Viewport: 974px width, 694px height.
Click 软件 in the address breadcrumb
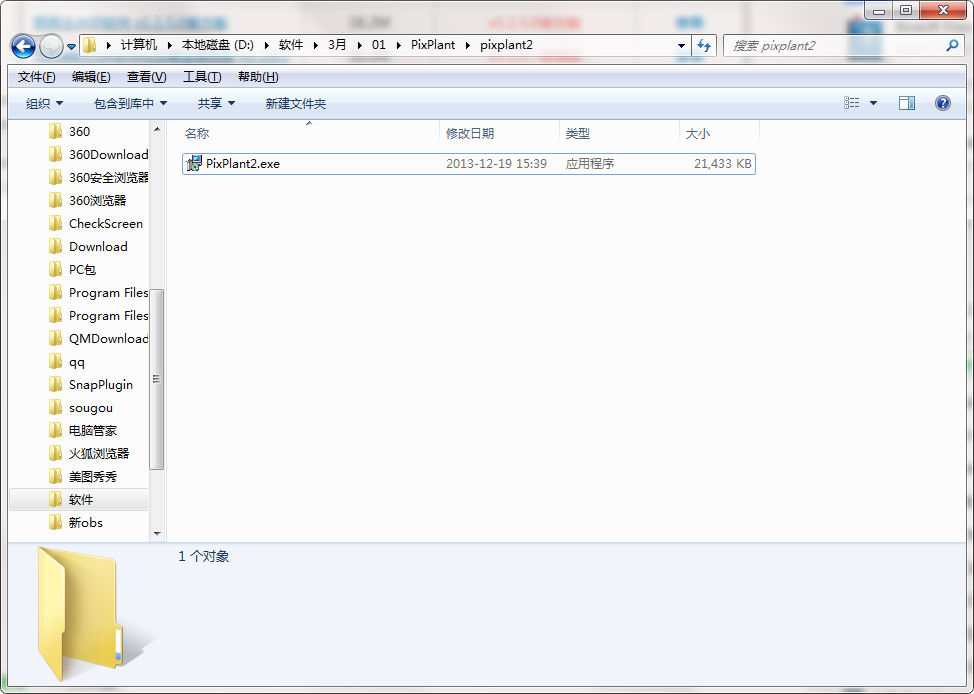[291, 45]
